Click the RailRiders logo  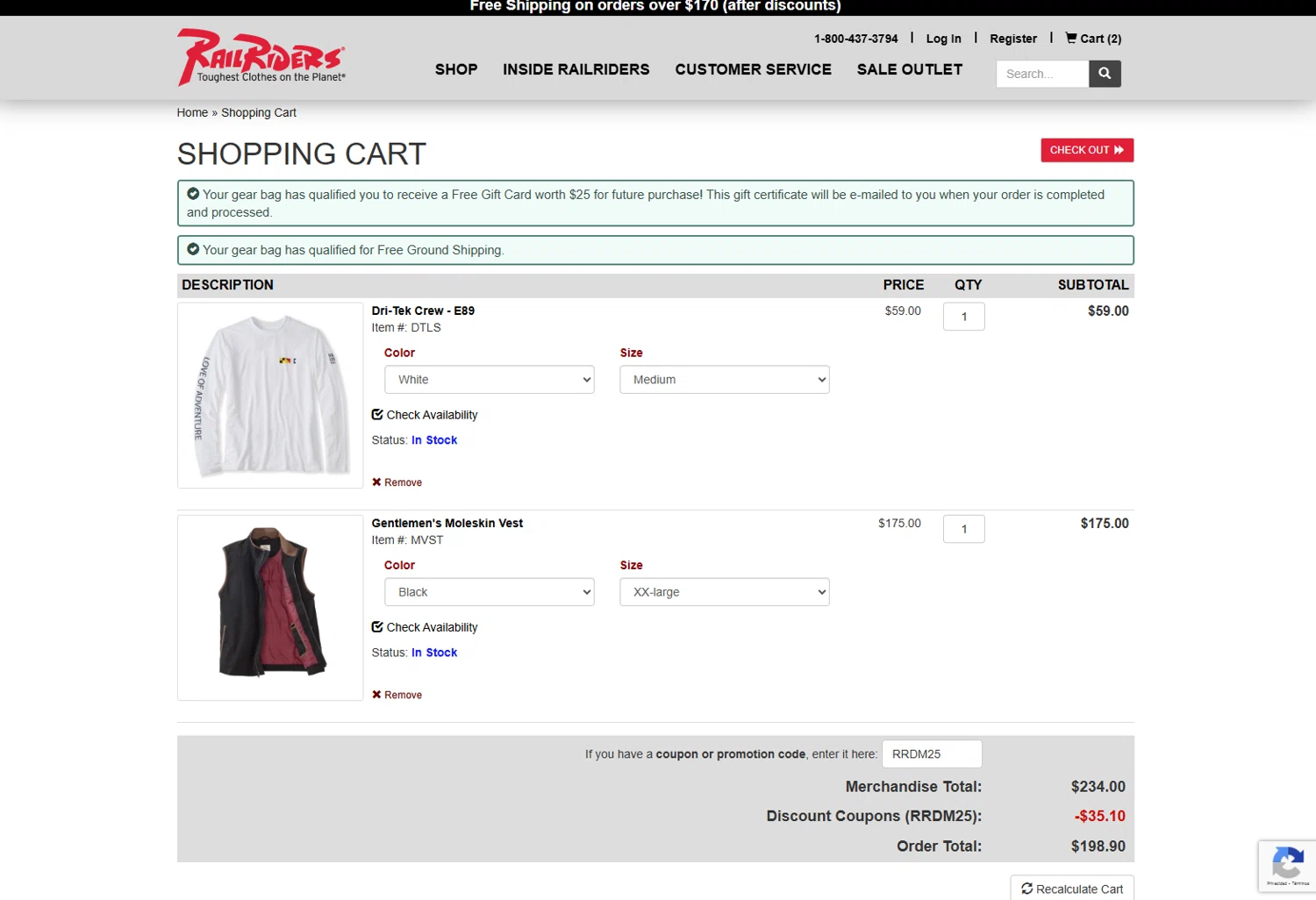pyautogui.click(x=261, y=57)
